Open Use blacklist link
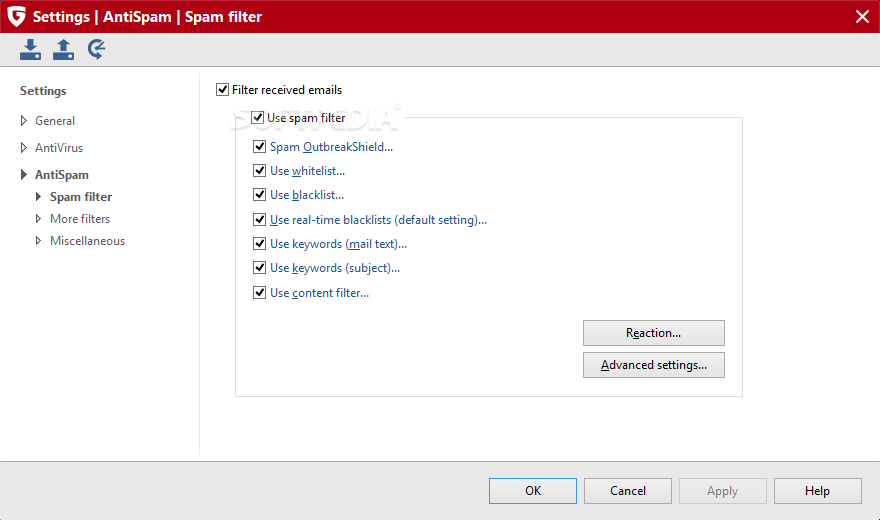Screen dimensions: 880x520 point(307,195)
